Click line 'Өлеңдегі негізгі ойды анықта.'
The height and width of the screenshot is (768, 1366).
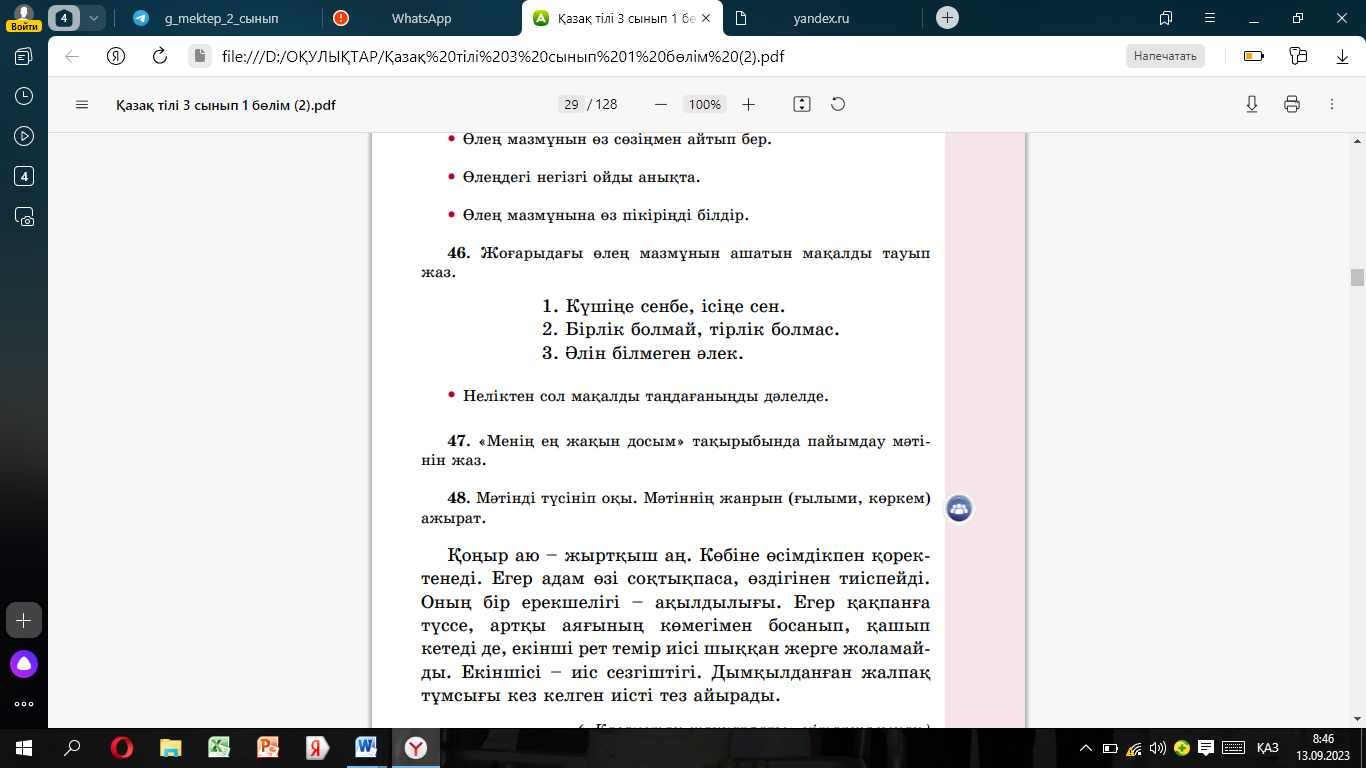[x=581, y=177]
